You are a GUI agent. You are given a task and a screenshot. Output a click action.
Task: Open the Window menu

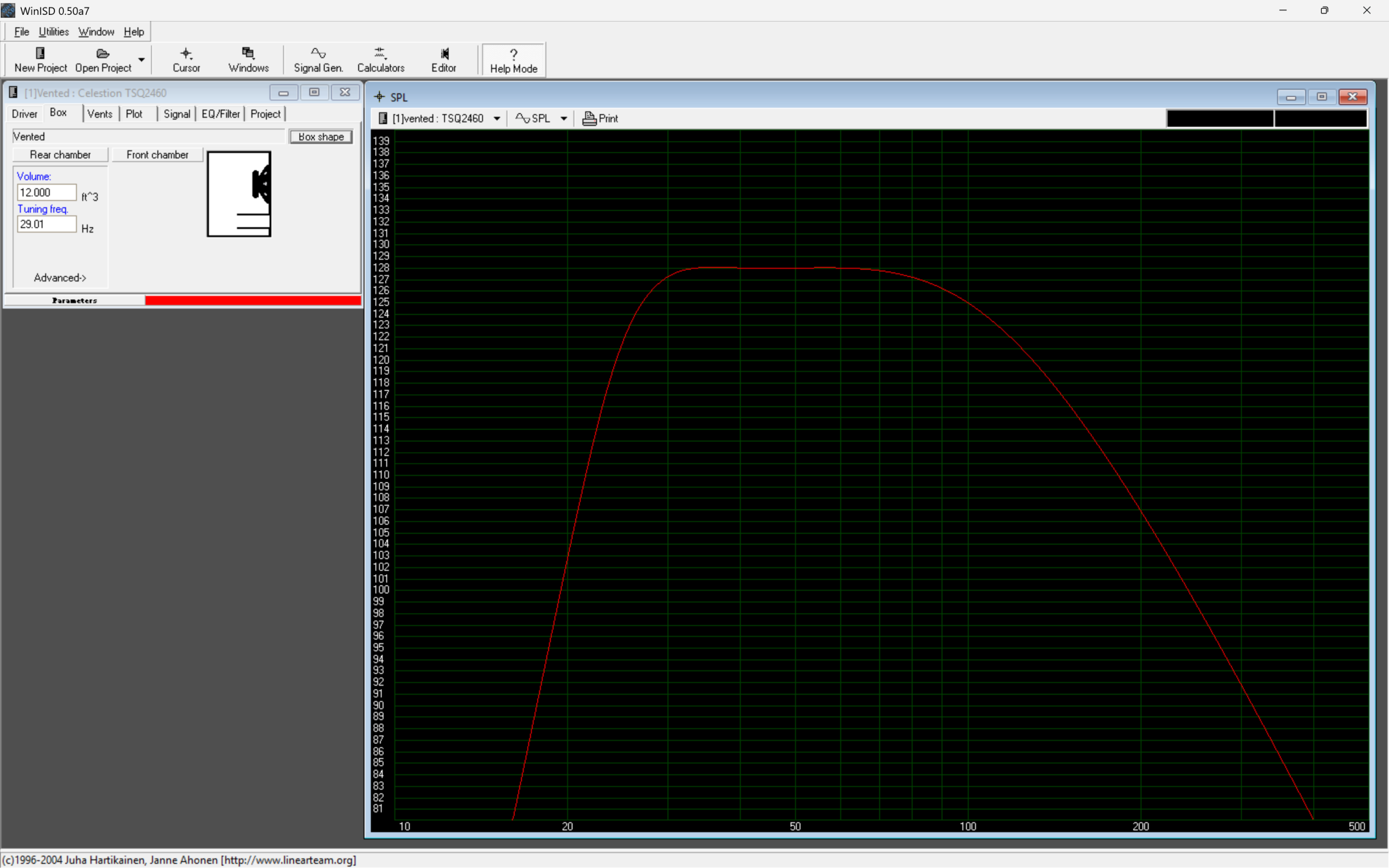click(96, 32)
